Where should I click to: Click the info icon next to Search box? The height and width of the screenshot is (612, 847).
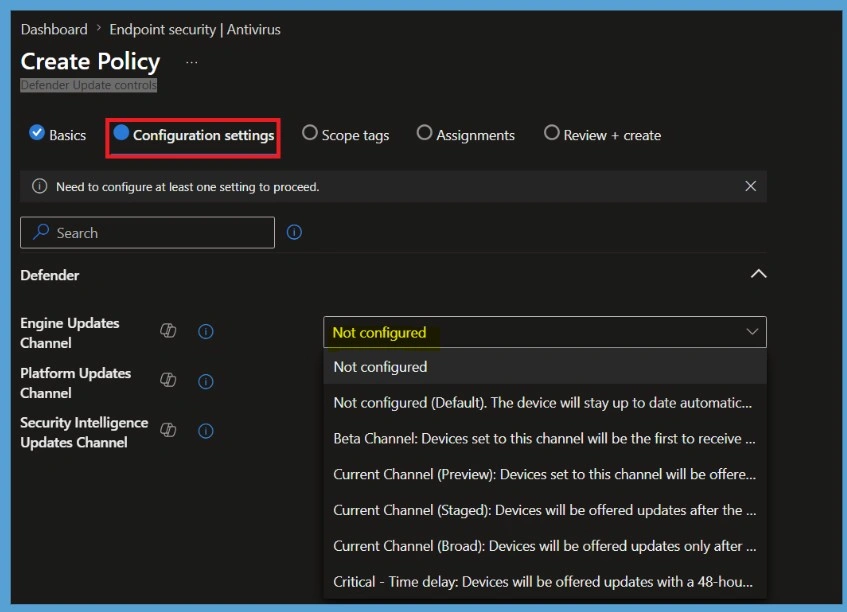(x=294, y=232)
